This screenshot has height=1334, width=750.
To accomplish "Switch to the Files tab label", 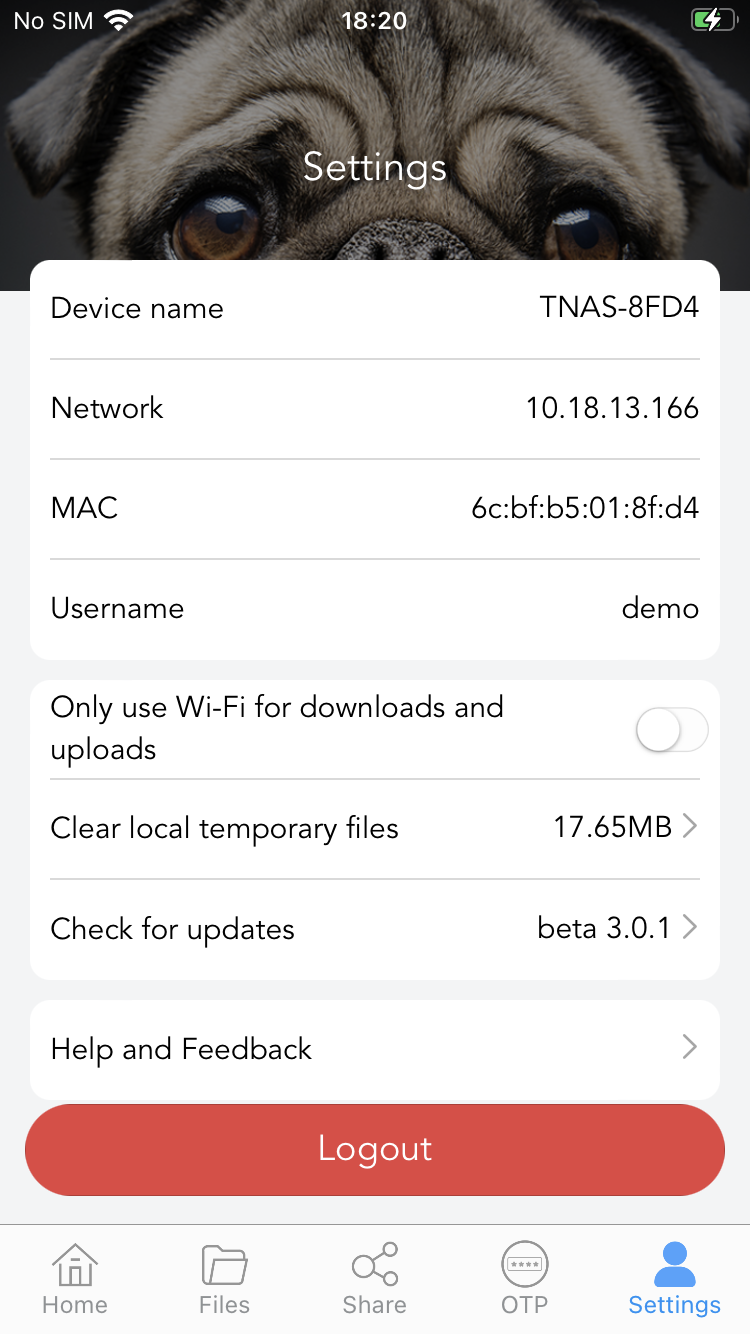I will tap(224, 1305).
